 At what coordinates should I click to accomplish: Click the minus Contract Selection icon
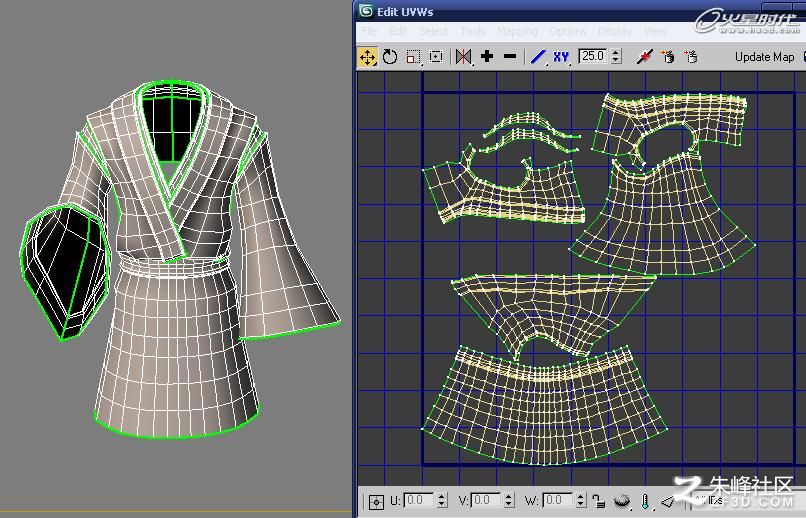(510, 56)
